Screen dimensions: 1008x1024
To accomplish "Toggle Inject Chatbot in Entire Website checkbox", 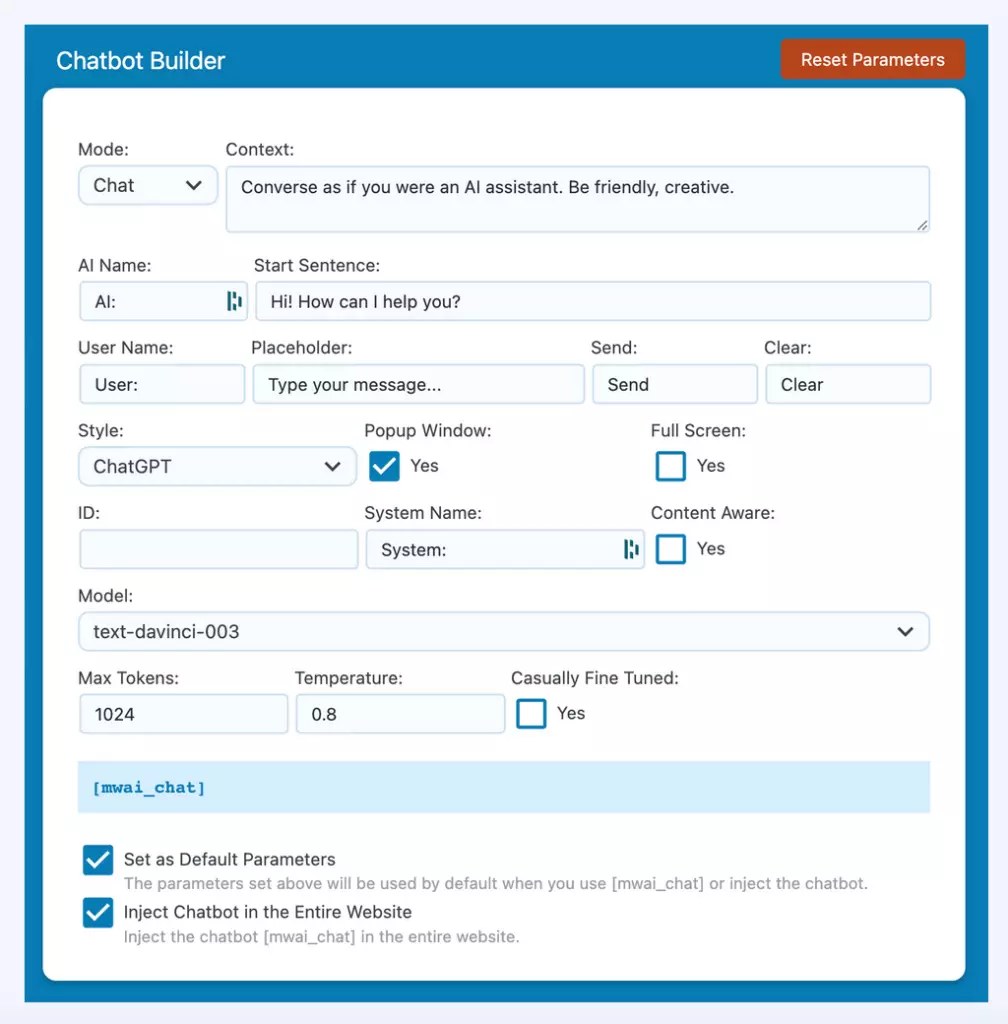I will (x=98, y=913).
